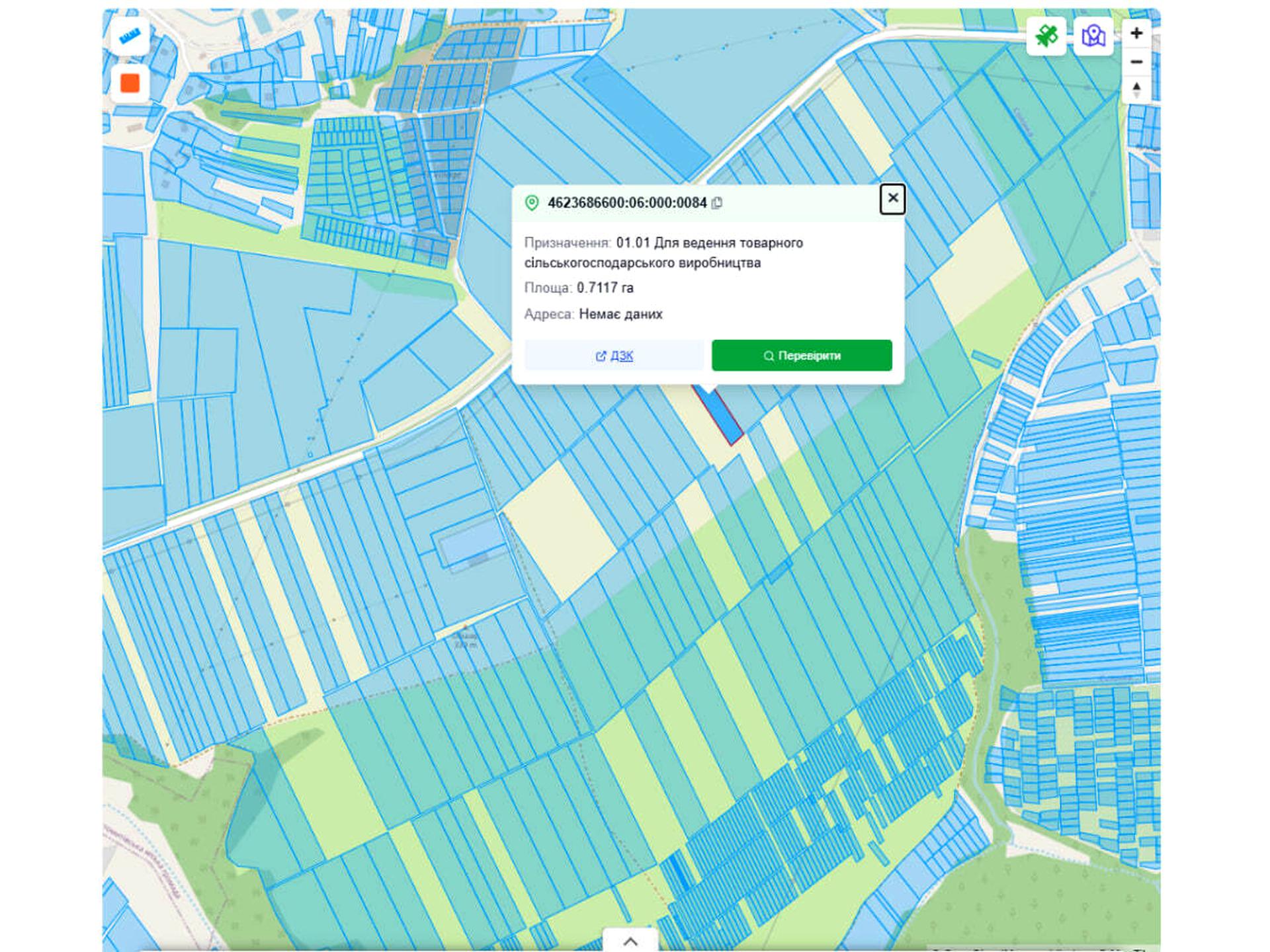Click the orange square stop button

click(130, 83)
